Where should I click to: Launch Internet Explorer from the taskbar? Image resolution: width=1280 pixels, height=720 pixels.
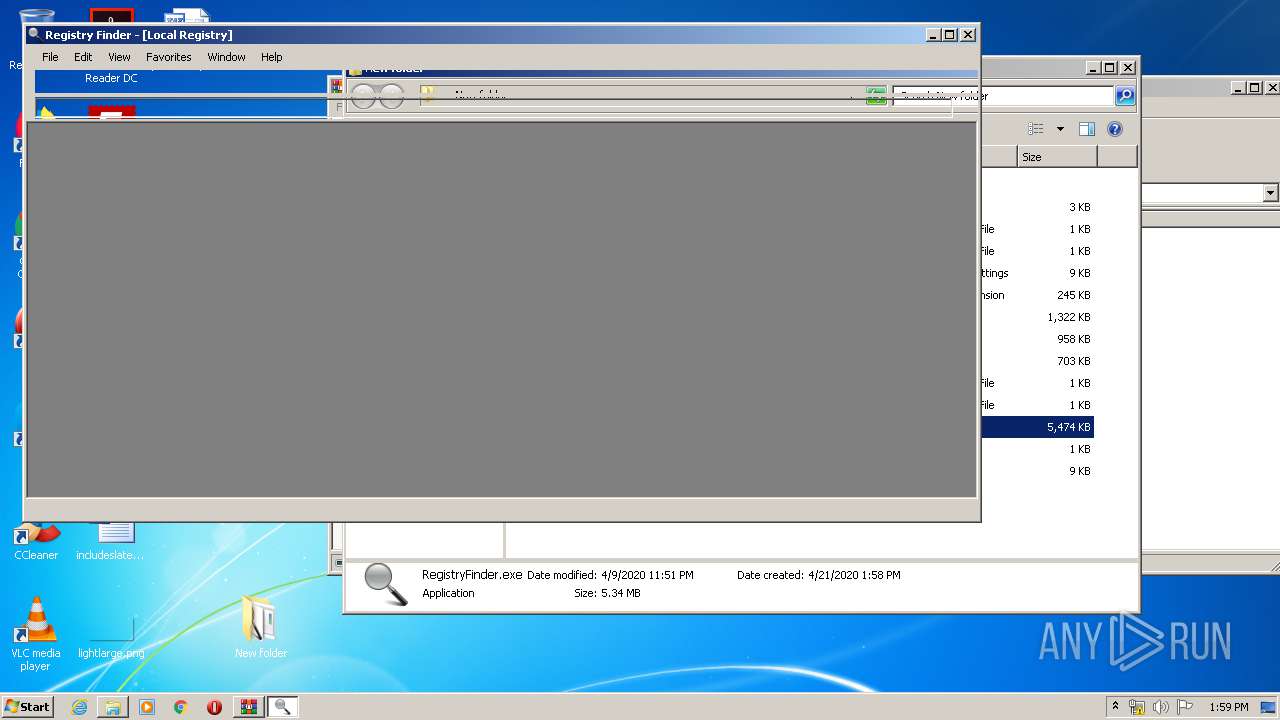pyautogui.click(x=80, y=707)
